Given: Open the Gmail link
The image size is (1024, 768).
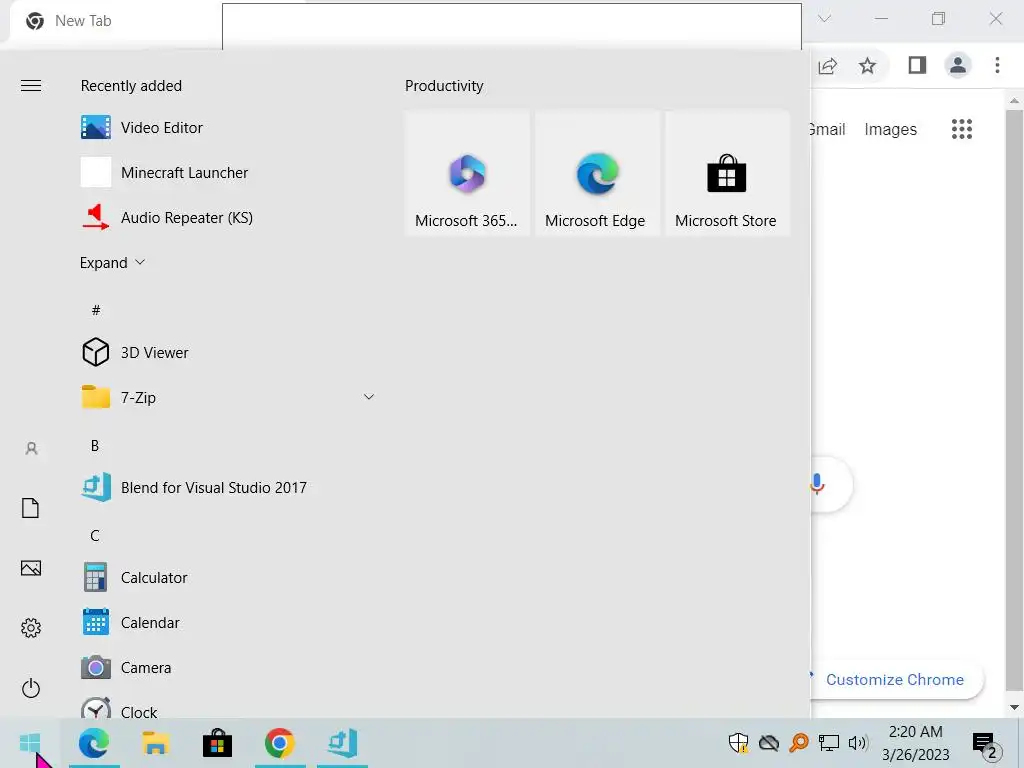Looking at the screenshot, I should point(827,129).
